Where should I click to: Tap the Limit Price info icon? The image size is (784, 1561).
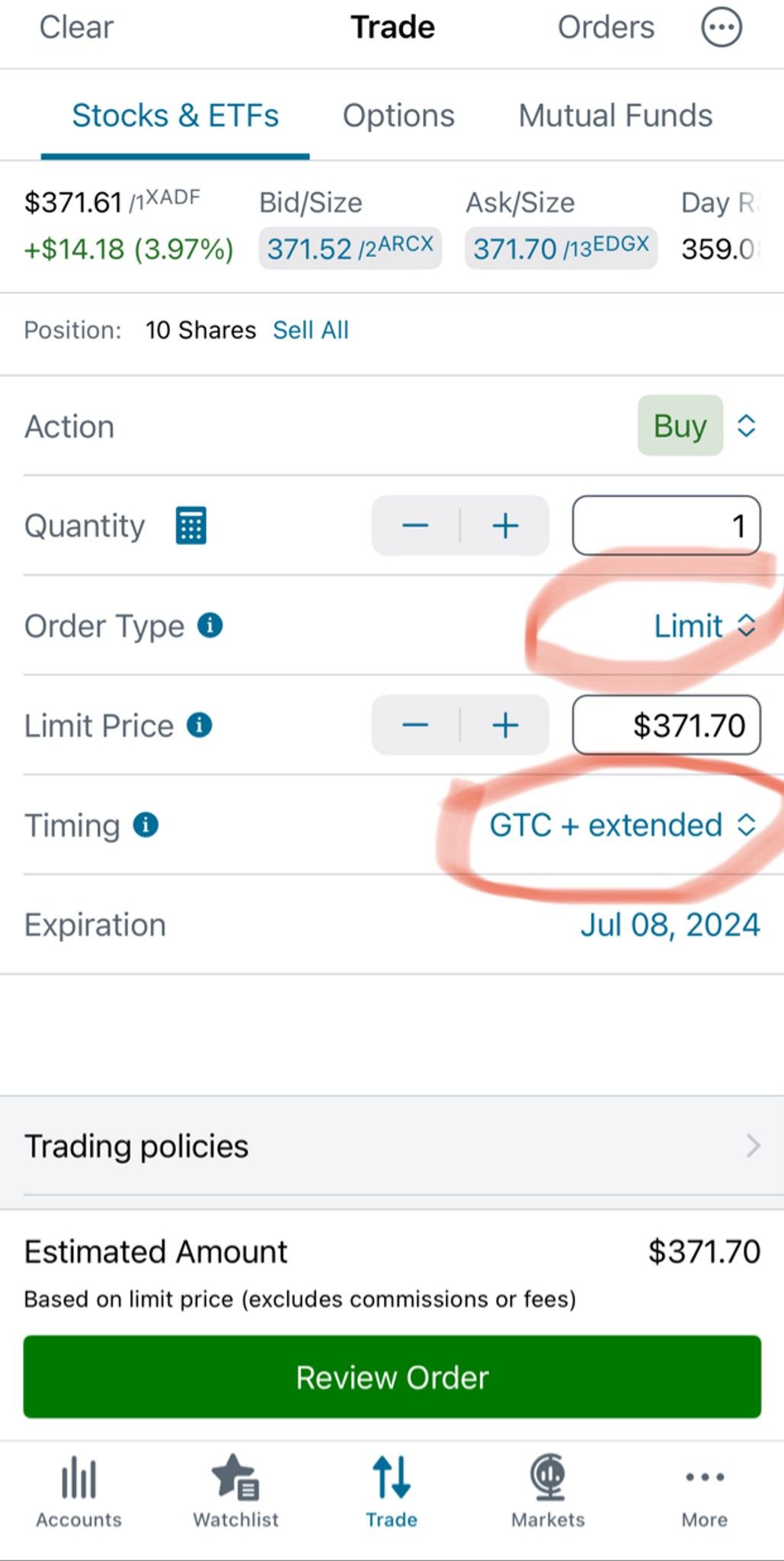[200, 725]
